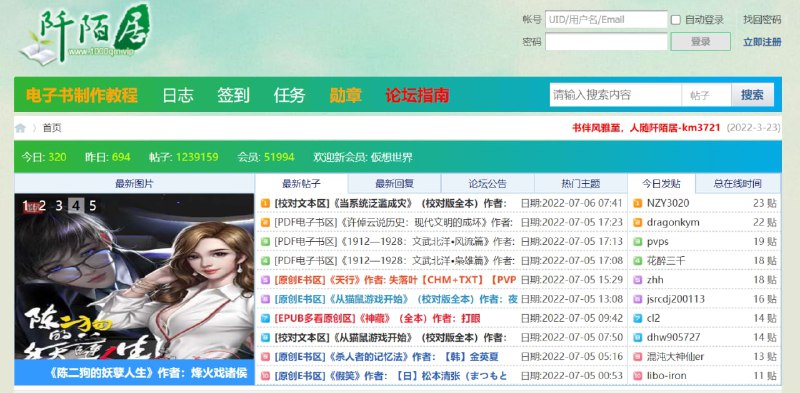The image size is (800, 393).
Task: Click the 登录 button
Action: pyautogui.click(x=701, y=42)
